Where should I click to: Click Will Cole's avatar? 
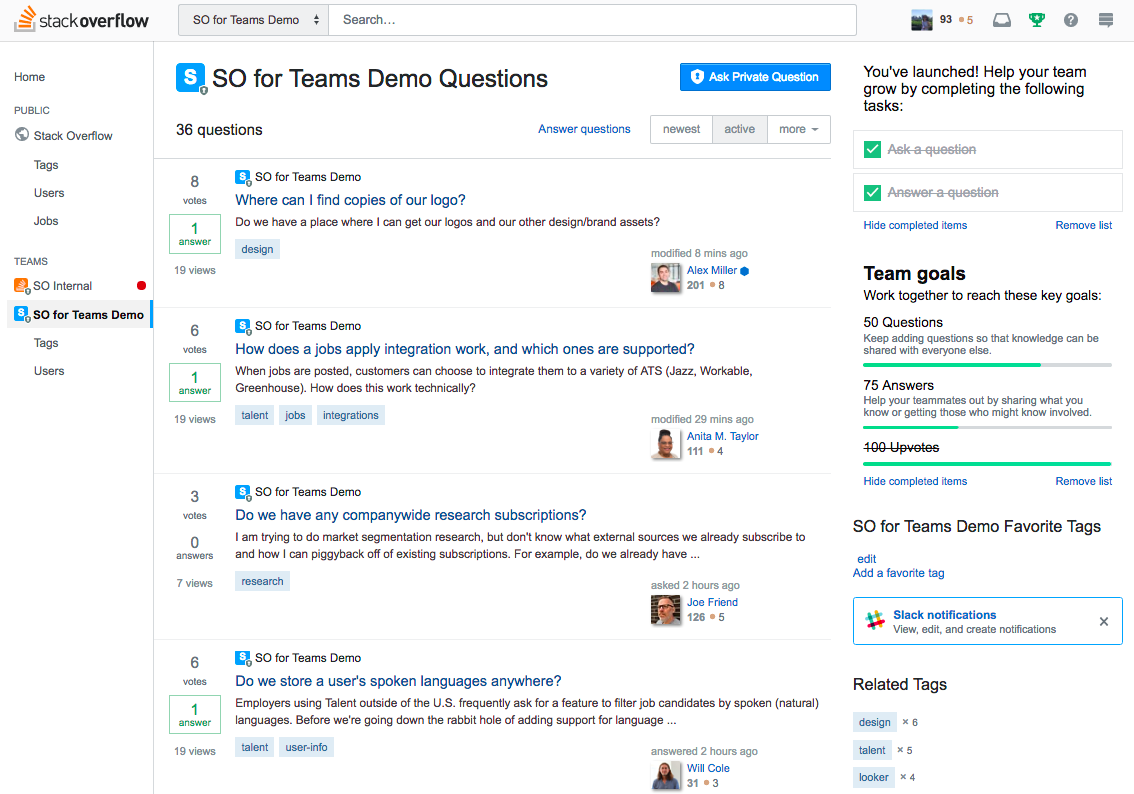(665, 775)
